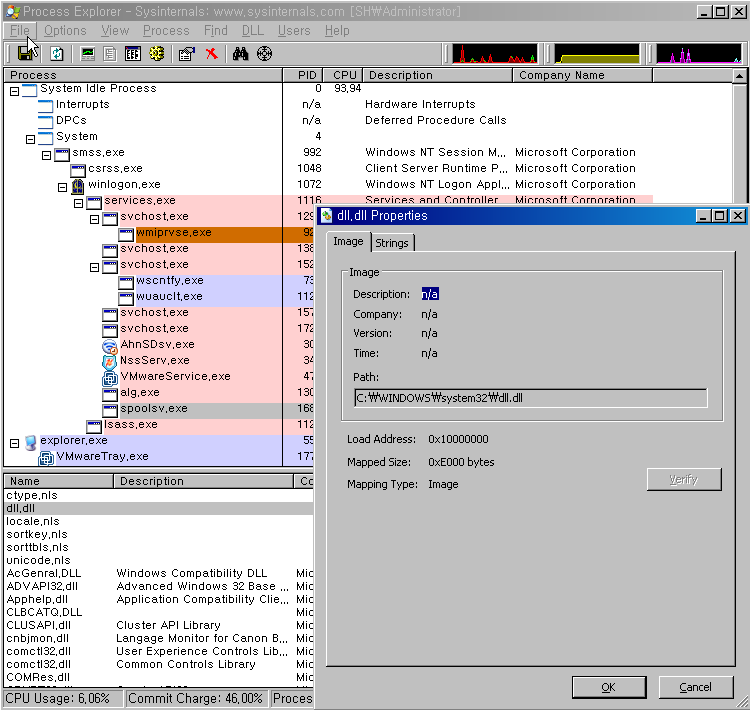Click Cancel in dll.dll Properties

[x=695, y=687]
